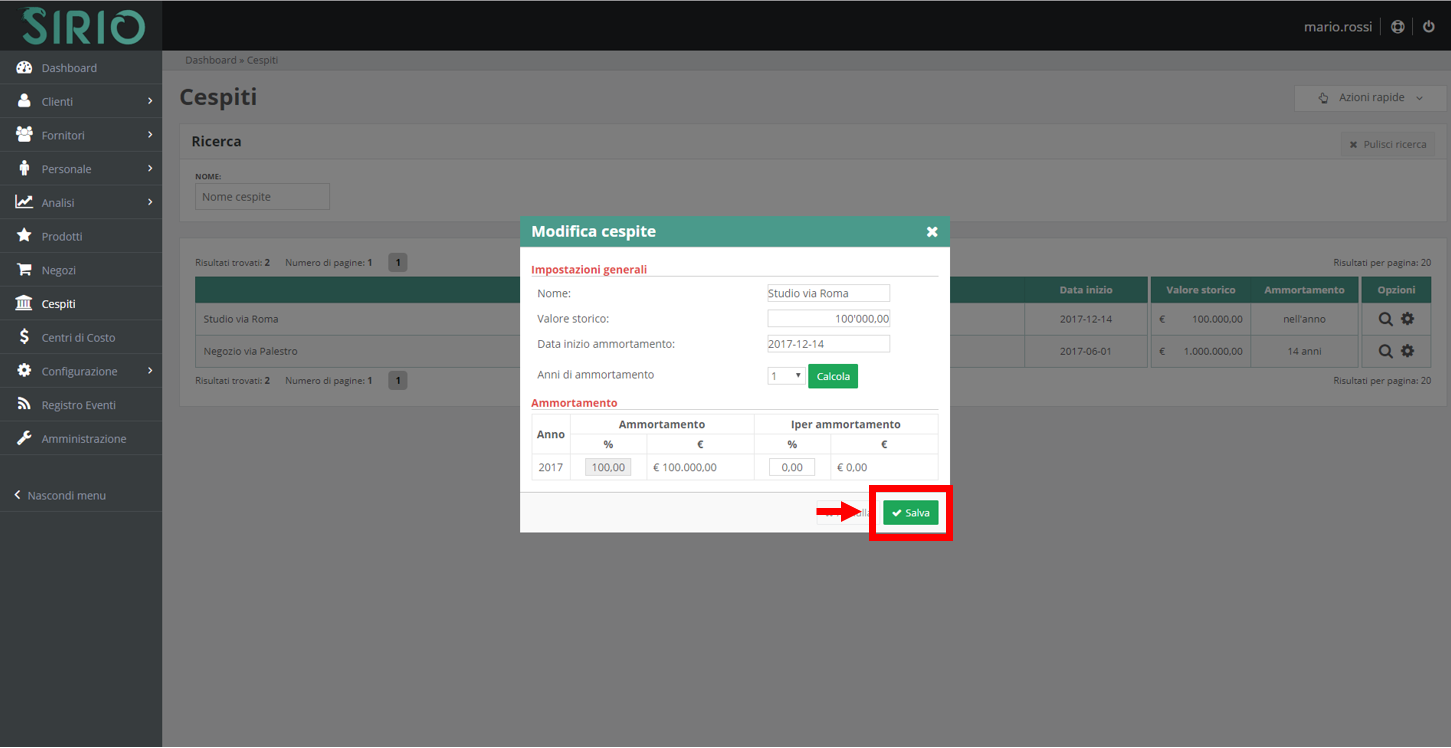Click magnifier icon for Studio via Roma
This screenshot has height=748, width=1451.
pyautogui.click(x=1385, y=319)
